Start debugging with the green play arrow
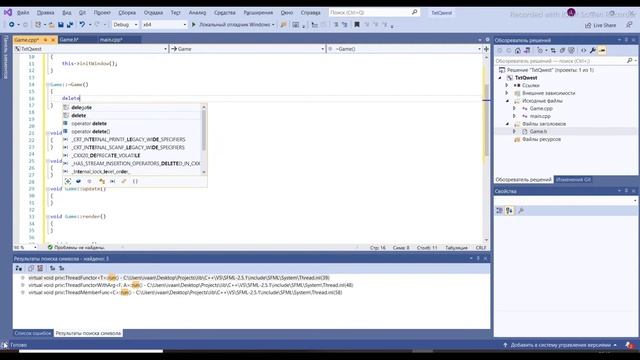The height and width of the screenshot is (360, 640). [x=193, y=24]
